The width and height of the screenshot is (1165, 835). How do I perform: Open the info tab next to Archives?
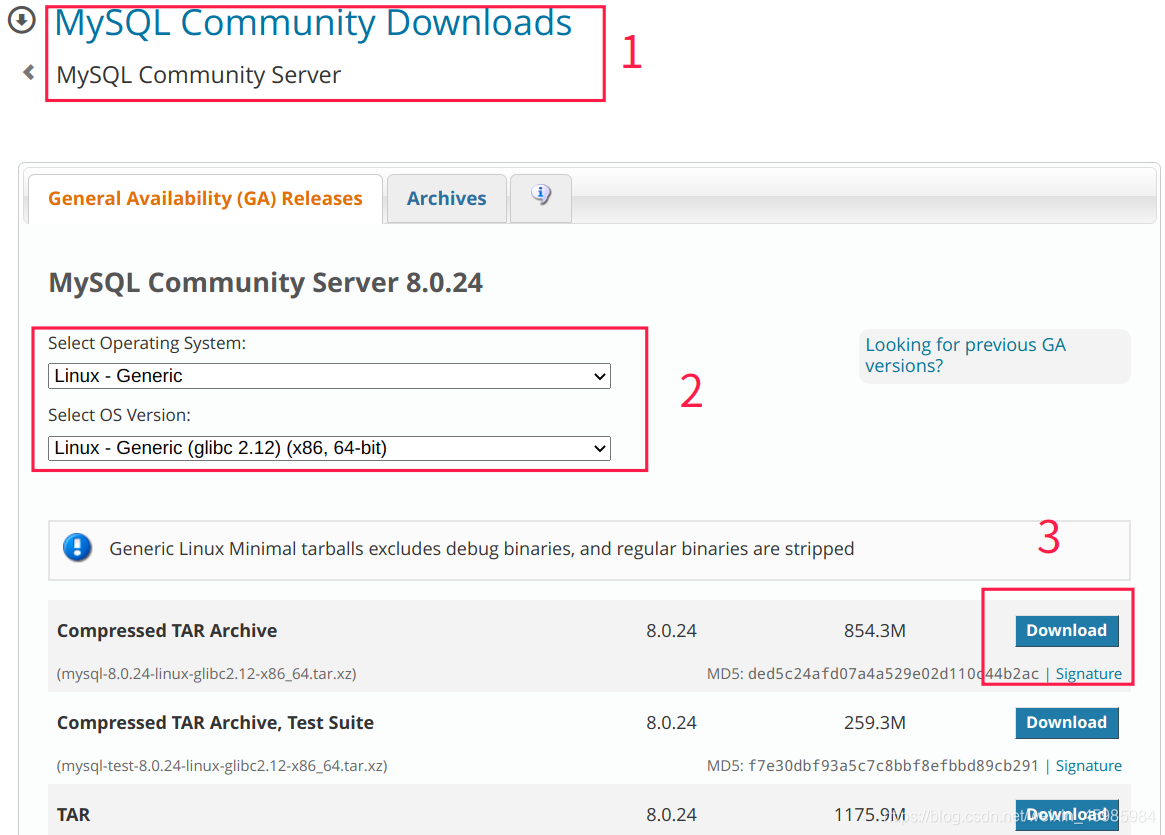tap(540, 197)
